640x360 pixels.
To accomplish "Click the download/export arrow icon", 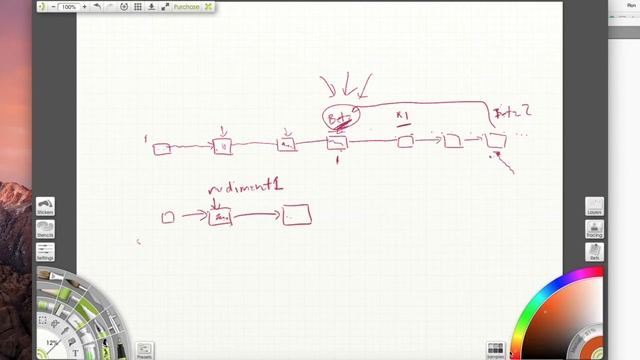I will tap(151, 7).
